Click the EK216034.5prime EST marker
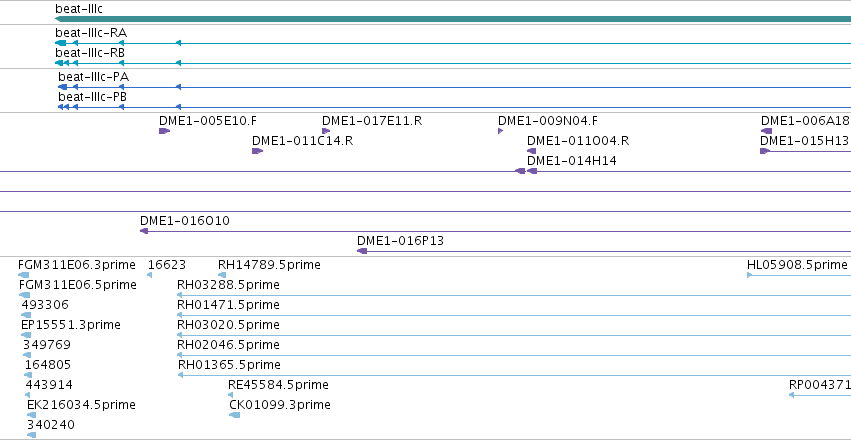The width and height of the screenshot is (851, 440). [31, 416]
